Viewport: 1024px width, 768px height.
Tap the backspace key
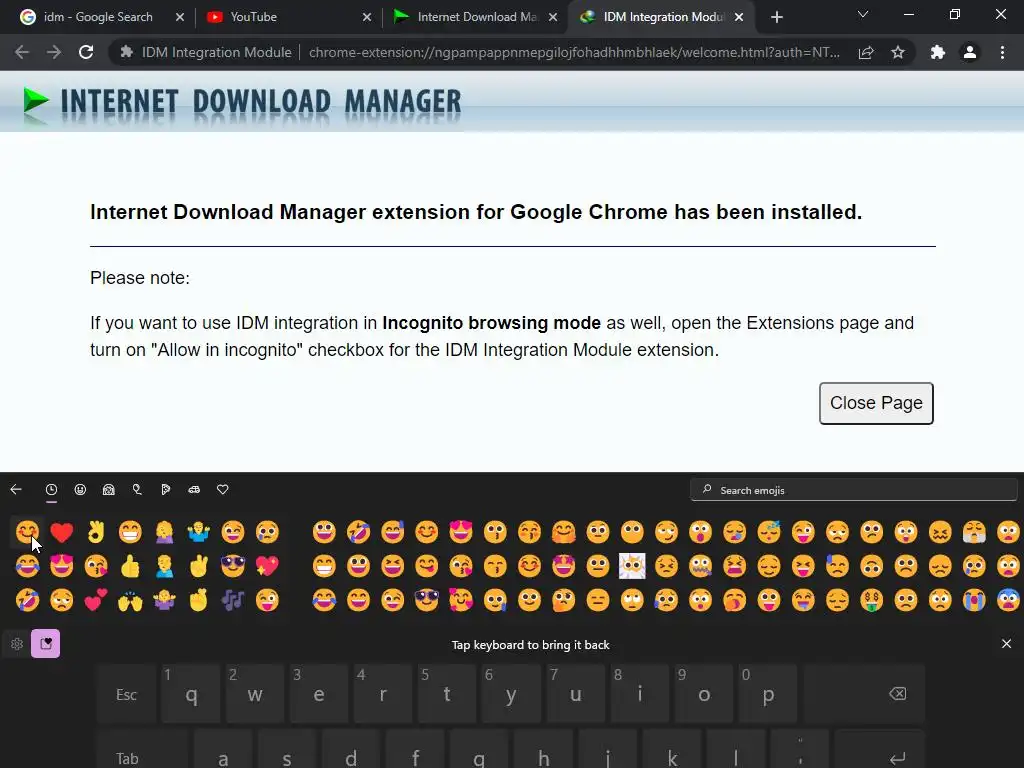click(864, 694)
